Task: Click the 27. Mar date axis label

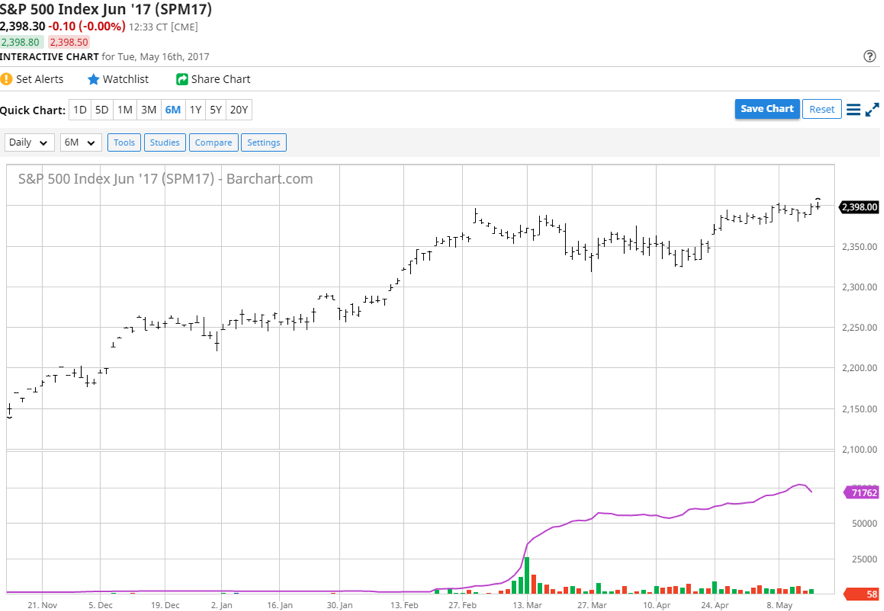Action: [x=592, y=605]
